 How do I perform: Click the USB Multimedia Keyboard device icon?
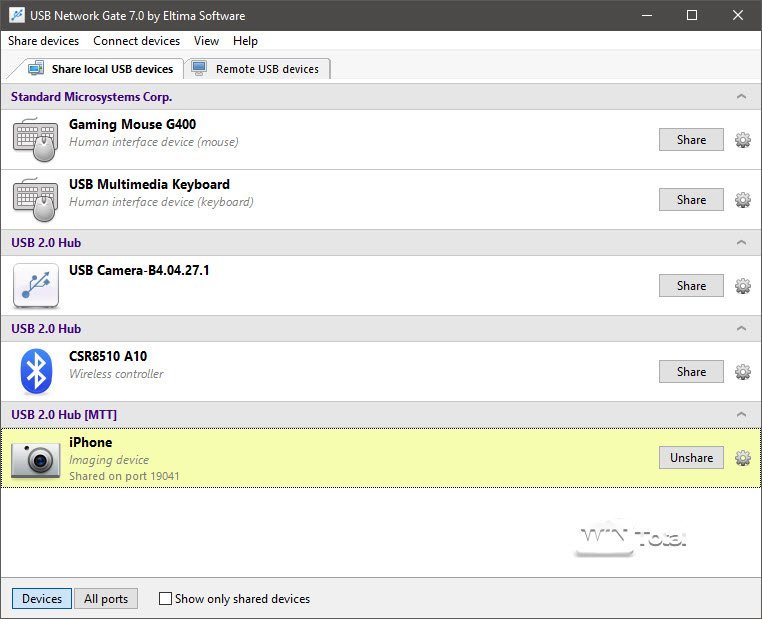[x=35, y=200]
